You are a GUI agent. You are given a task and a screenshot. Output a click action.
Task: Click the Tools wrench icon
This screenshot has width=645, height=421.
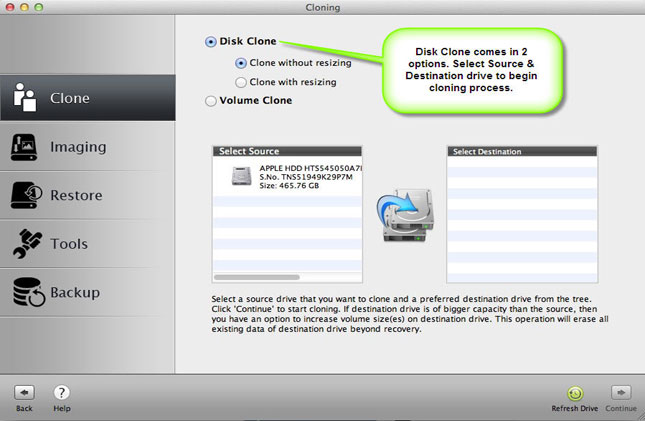click(x=27, y=244)
